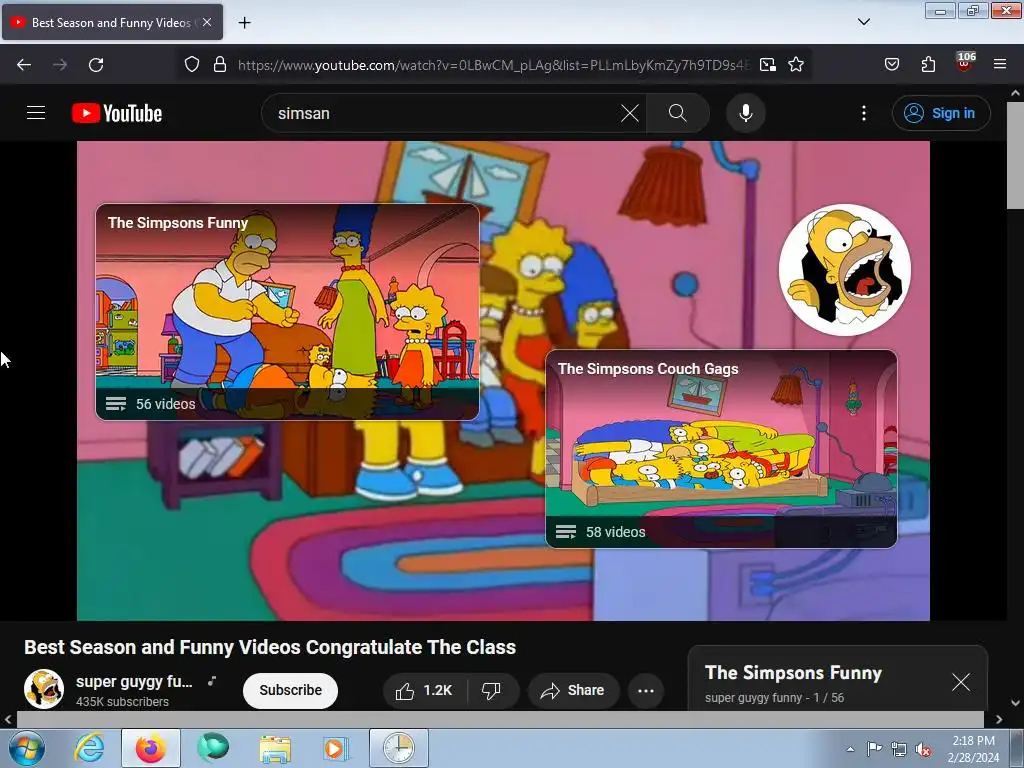Share the video
Viewport: 1024px width, 768px height.
(x=573, y=690)
